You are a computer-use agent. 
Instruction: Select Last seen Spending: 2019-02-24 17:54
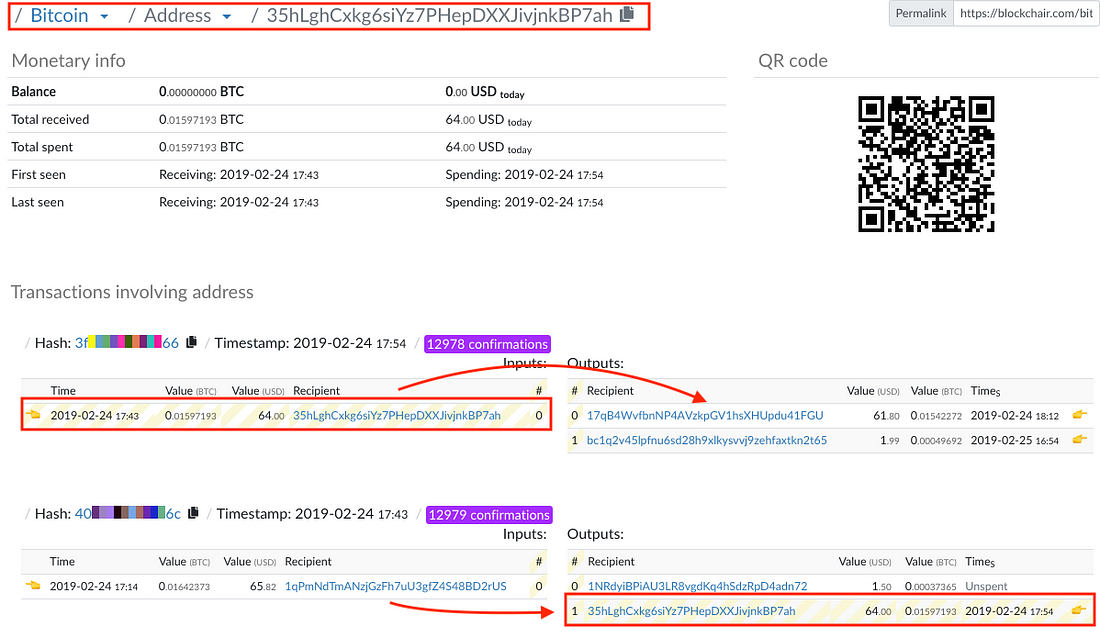point(524,202)
